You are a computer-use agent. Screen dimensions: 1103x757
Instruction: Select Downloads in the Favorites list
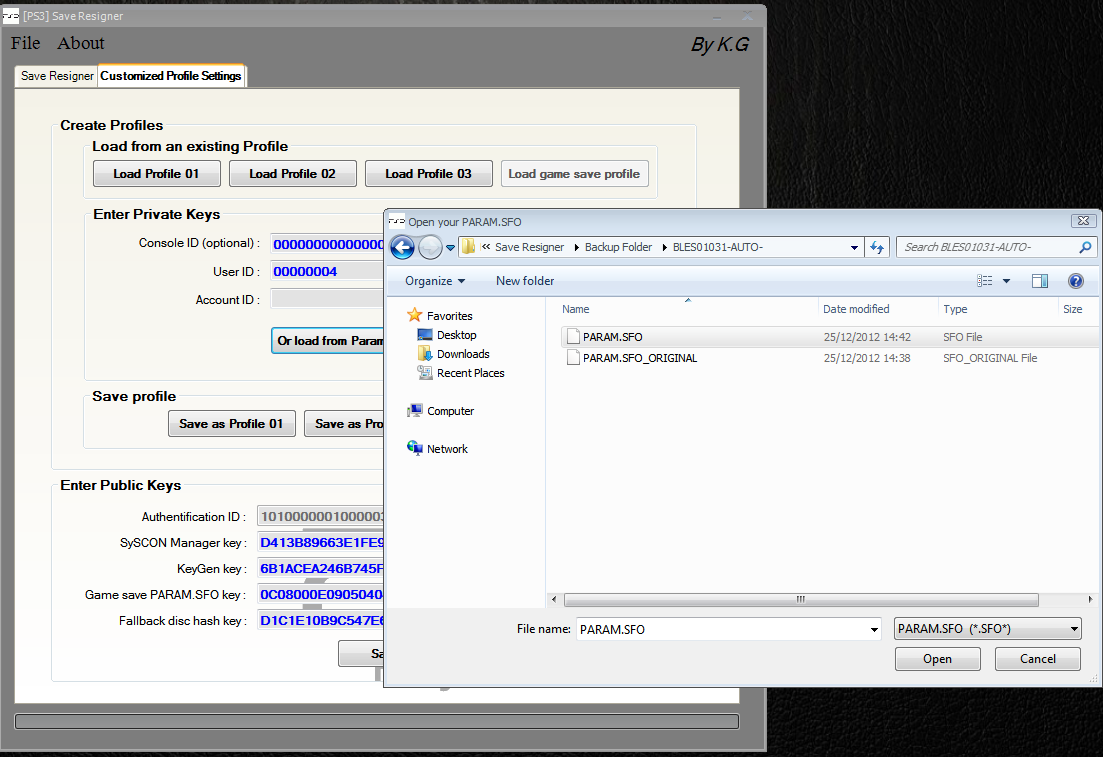pos(463,354)
